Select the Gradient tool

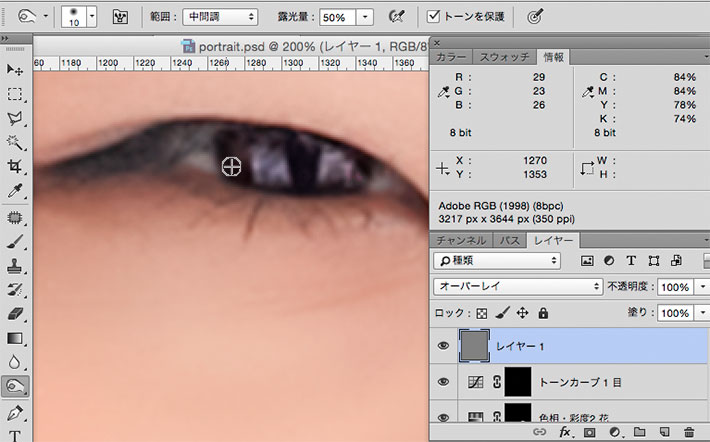(15, 338)
